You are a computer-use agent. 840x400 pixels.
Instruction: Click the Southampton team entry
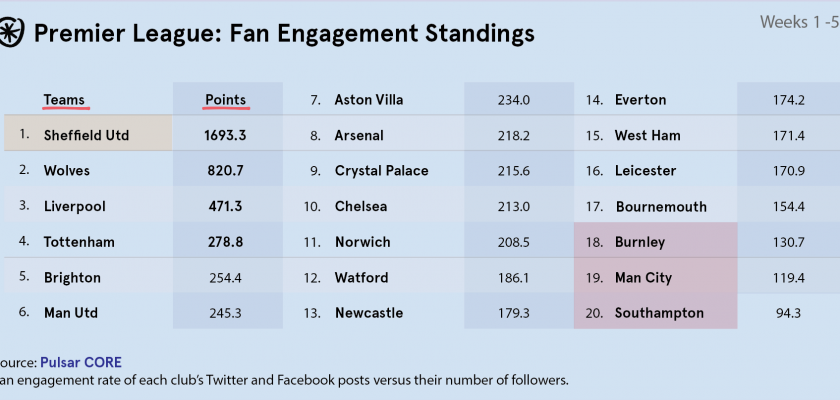point(659,313)
